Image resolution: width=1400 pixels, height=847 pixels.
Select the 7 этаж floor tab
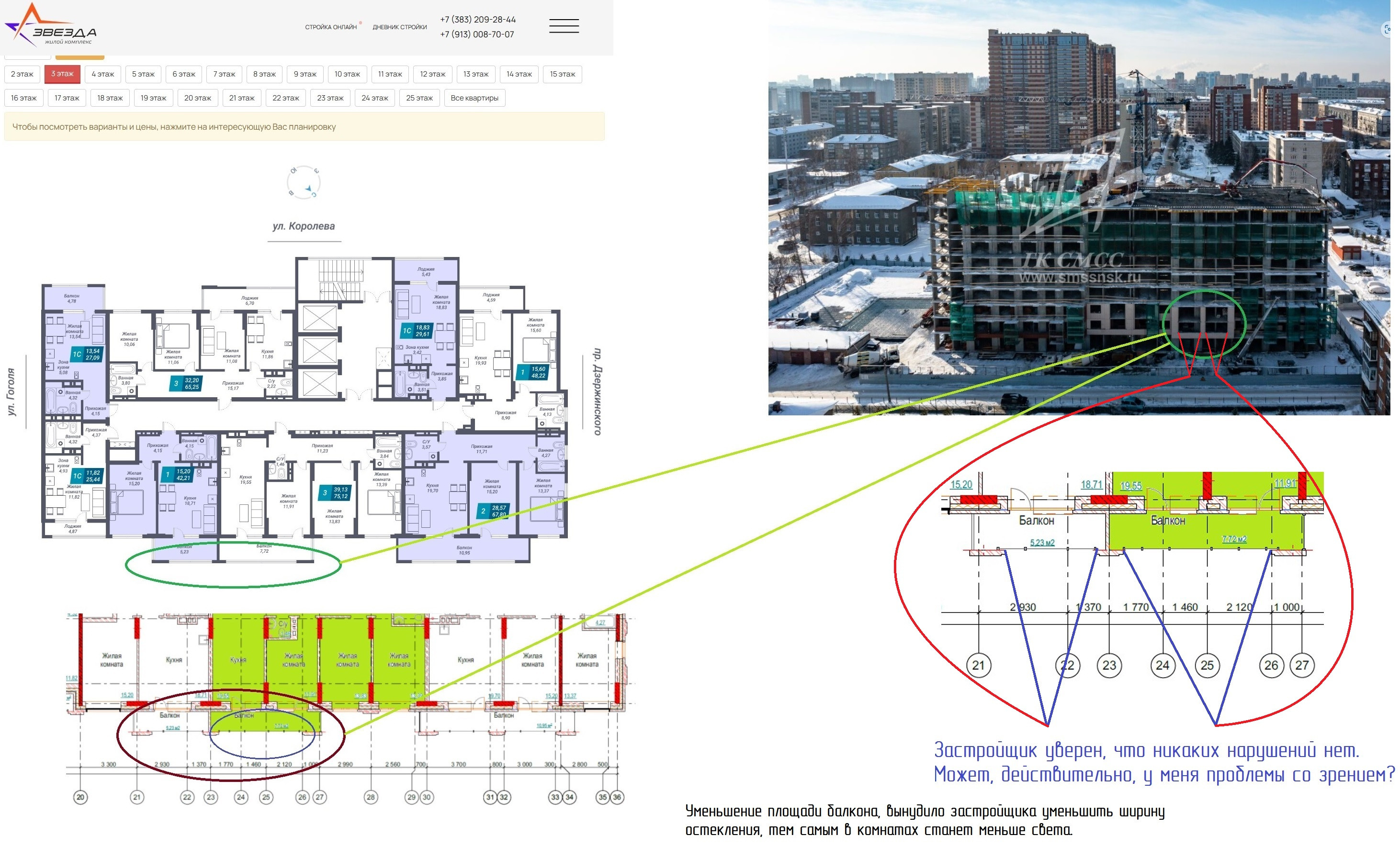[225, 74]
